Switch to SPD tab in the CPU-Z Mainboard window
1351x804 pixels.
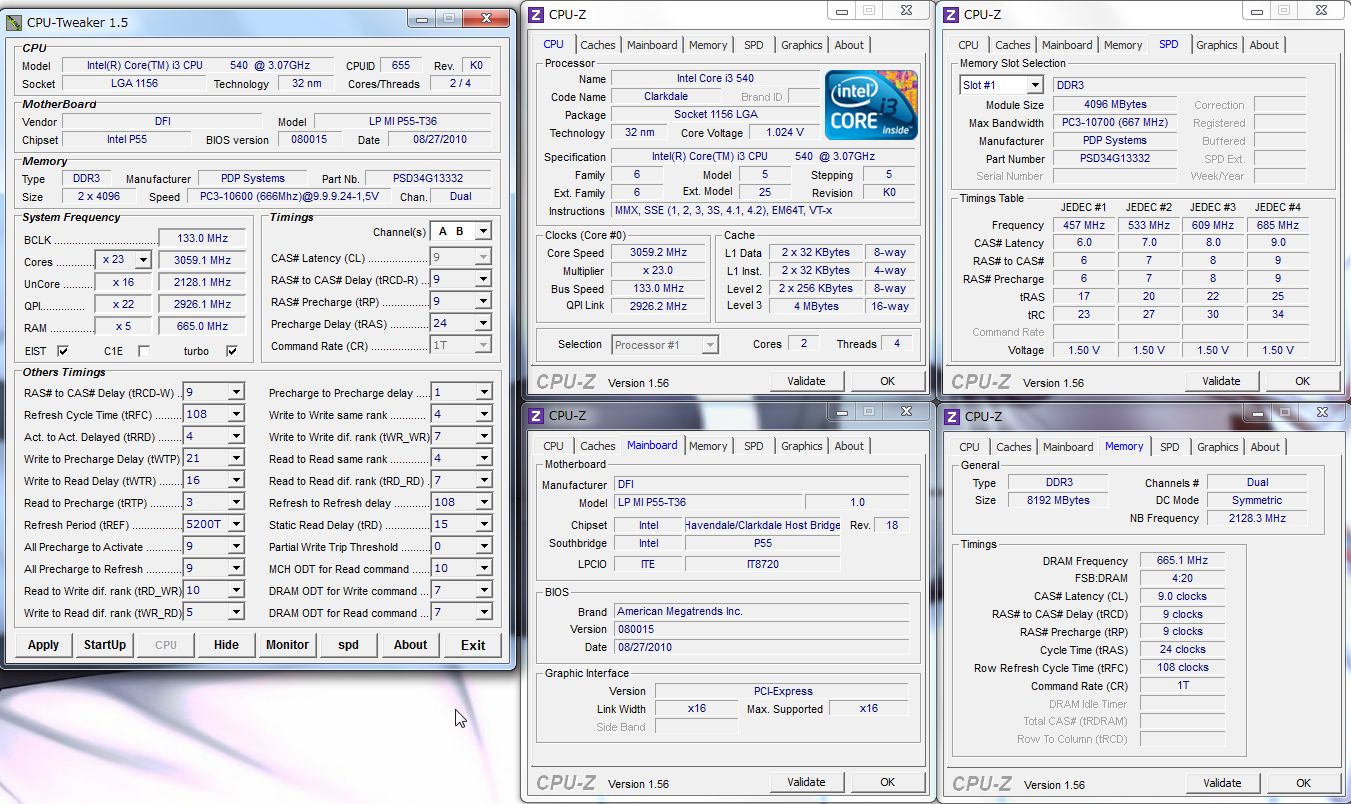[x=754, y=446]
